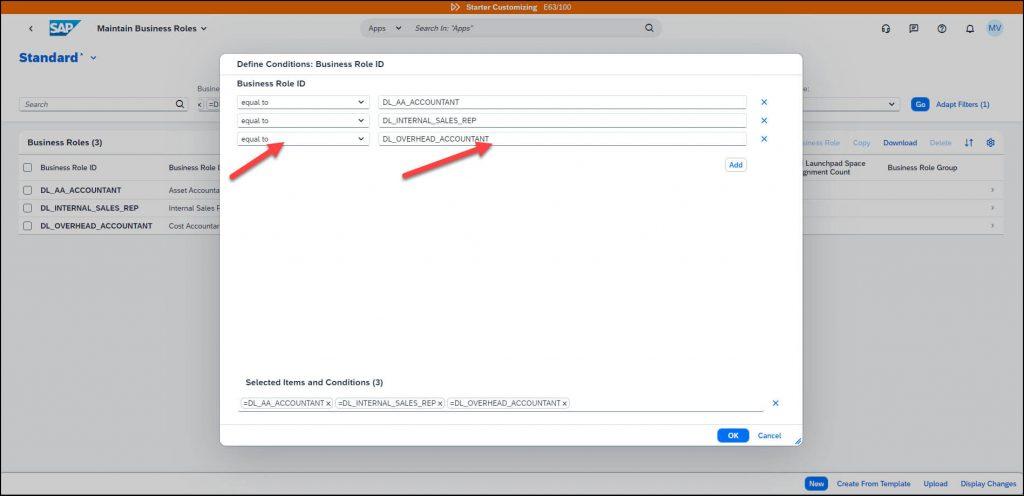Click the DL_OVERHEAD_ACCOUNTANT condition value field
Screen dimensions: 1024x496
click(562, 139)
